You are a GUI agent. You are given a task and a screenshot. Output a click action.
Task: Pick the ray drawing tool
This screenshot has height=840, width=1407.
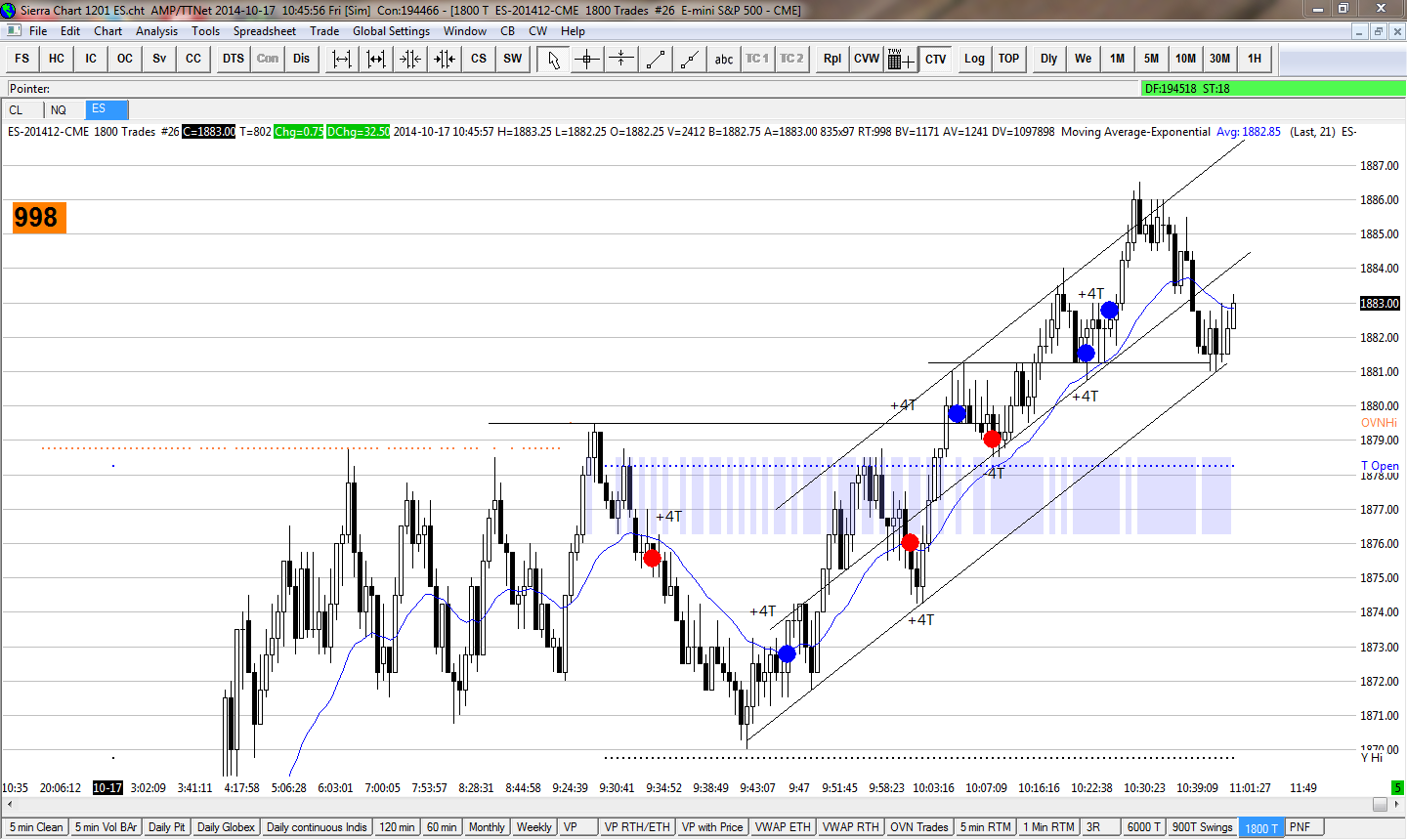[690, 59]
